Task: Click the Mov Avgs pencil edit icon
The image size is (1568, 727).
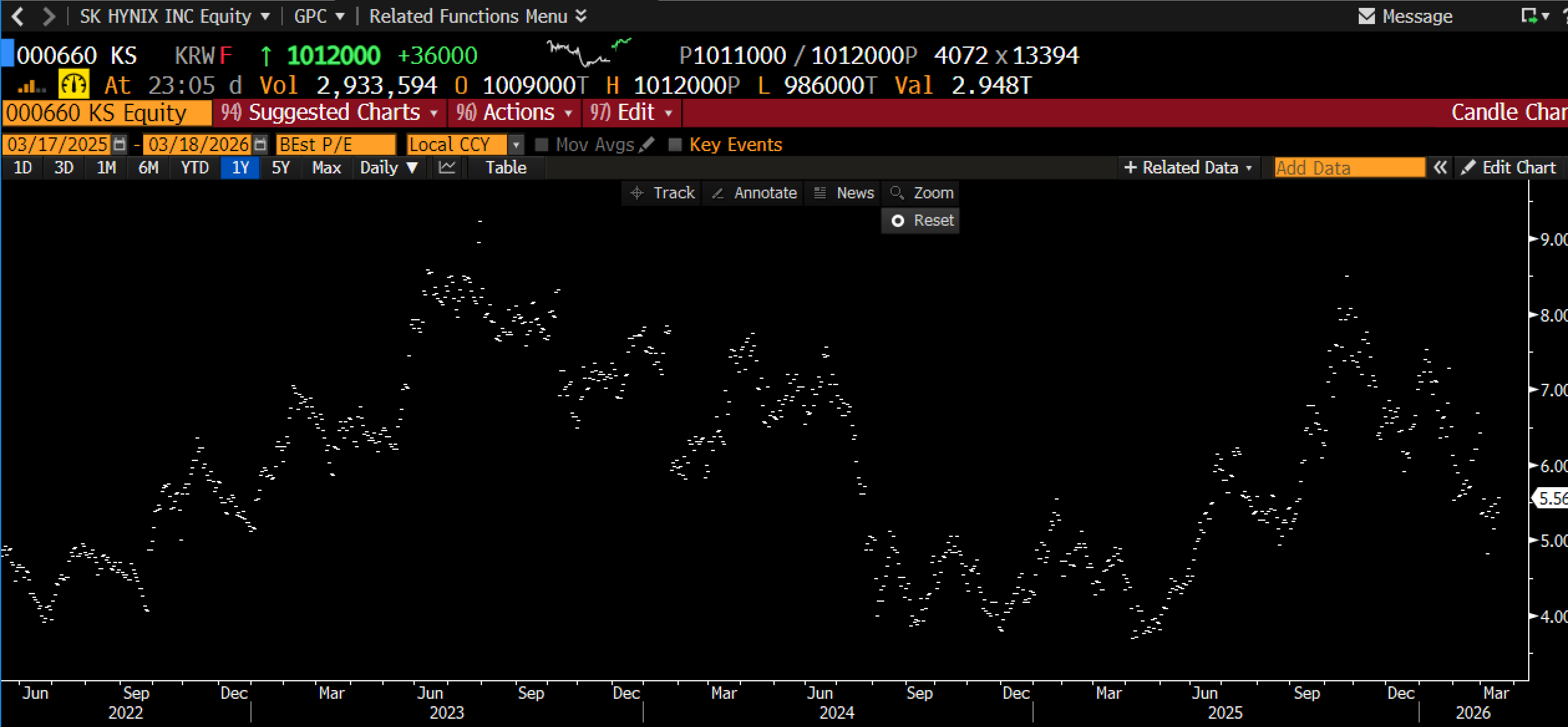Action: click(x=647, y=145)
